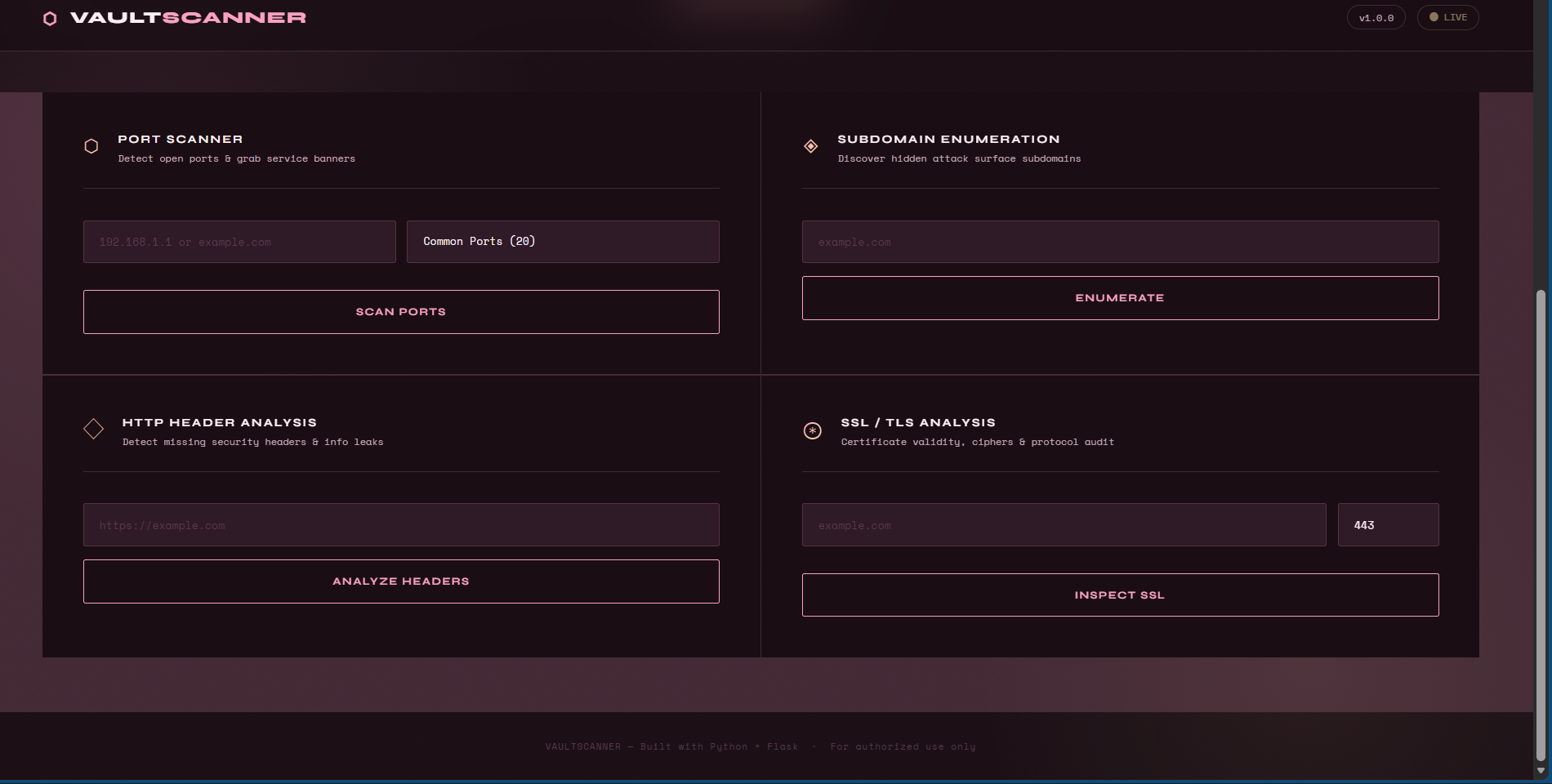This screenshot has height=784, width=1552.
Task: Click the Port Scanner hexagon icon
Action: 91,146
